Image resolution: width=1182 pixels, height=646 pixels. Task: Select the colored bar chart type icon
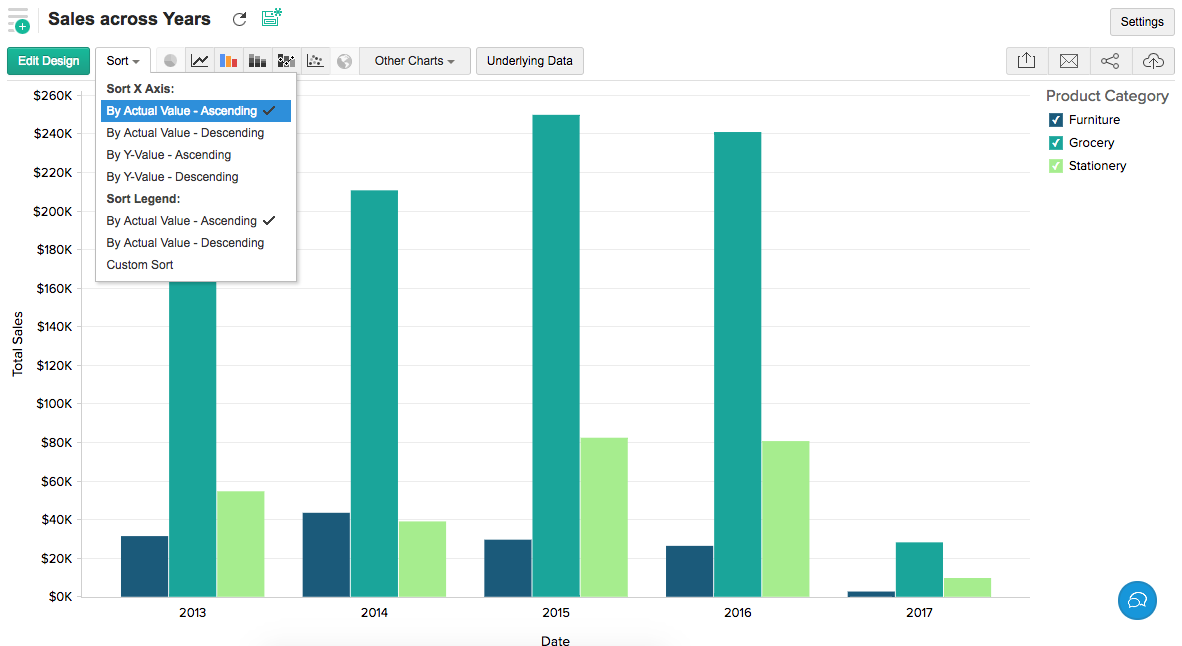pyautogui.click(x=229, y=60)
